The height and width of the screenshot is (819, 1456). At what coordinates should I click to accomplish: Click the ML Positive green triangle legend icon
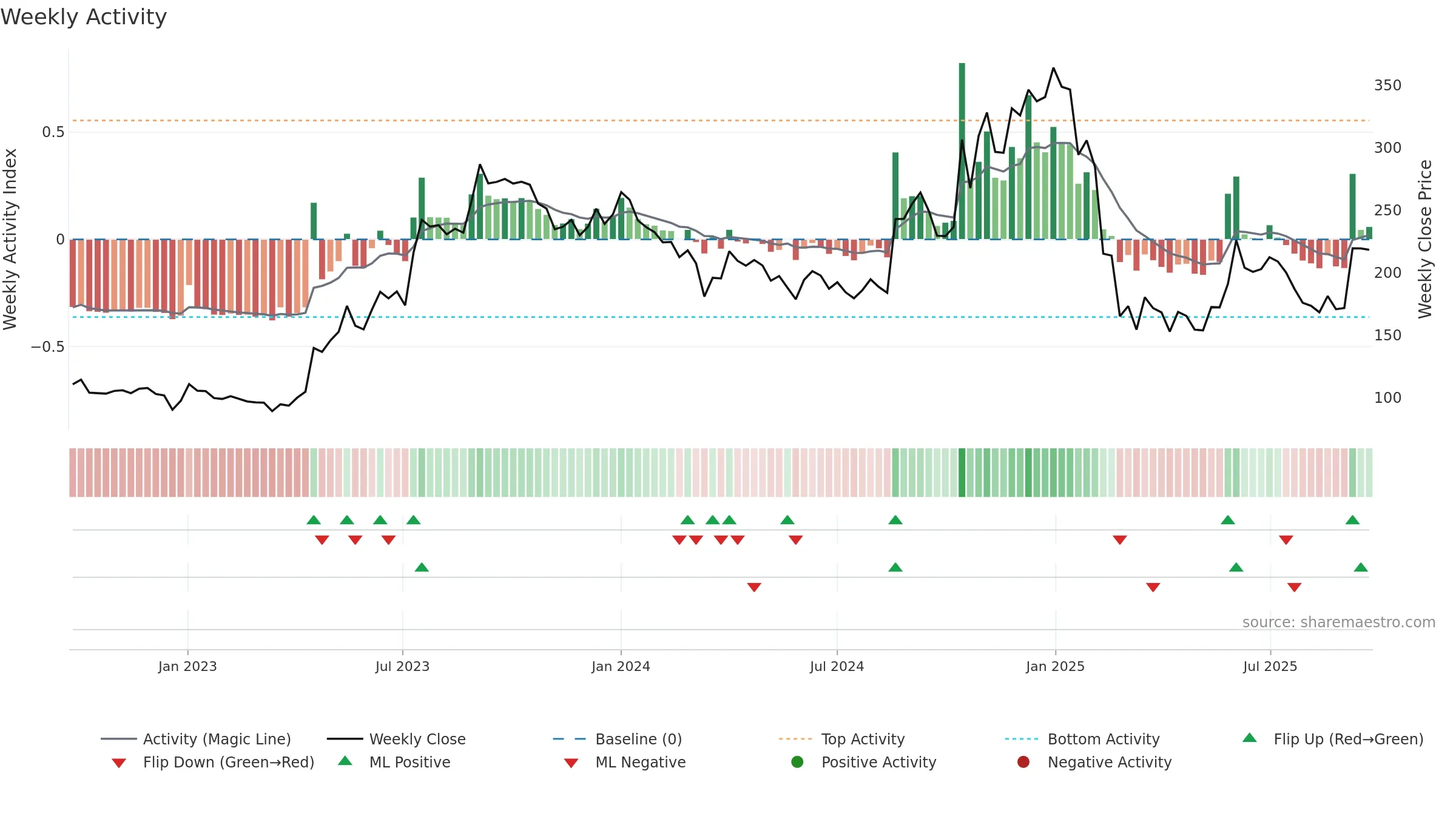pyautogui.click(x=345, y=761)
